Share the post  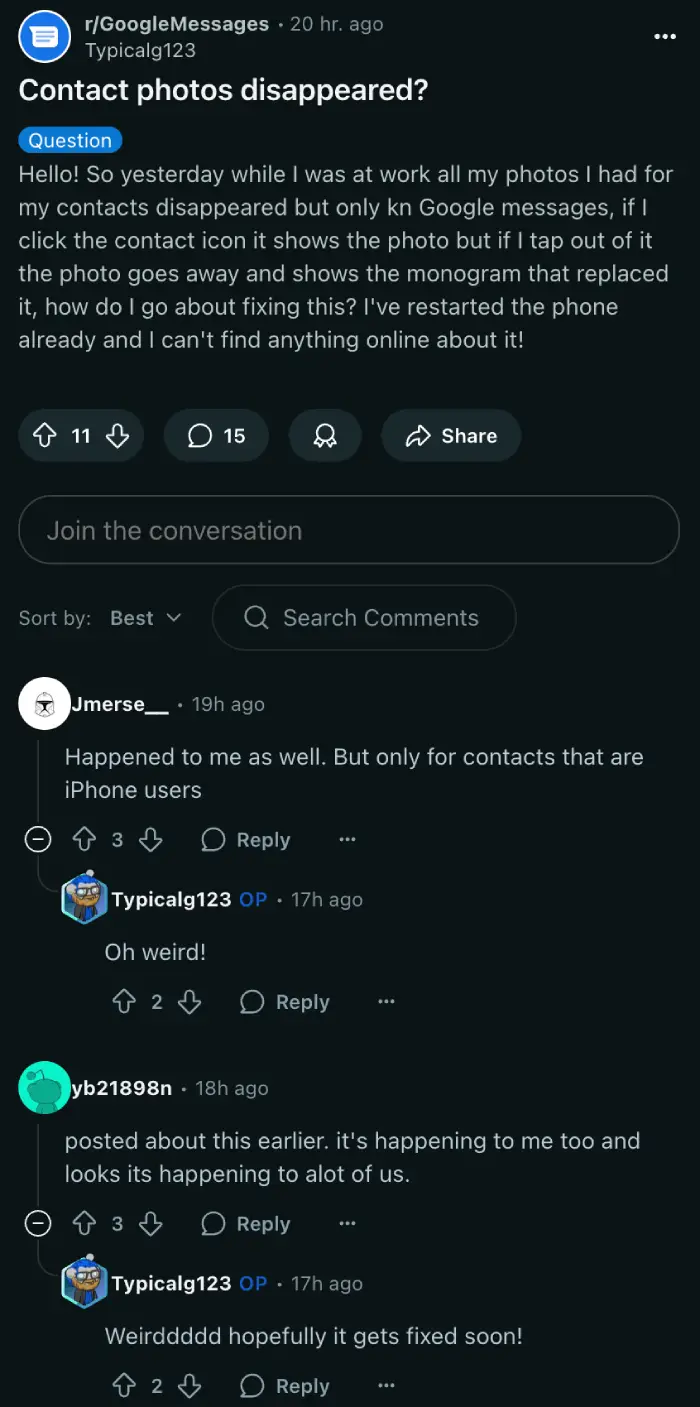click(x=451, y=436)
